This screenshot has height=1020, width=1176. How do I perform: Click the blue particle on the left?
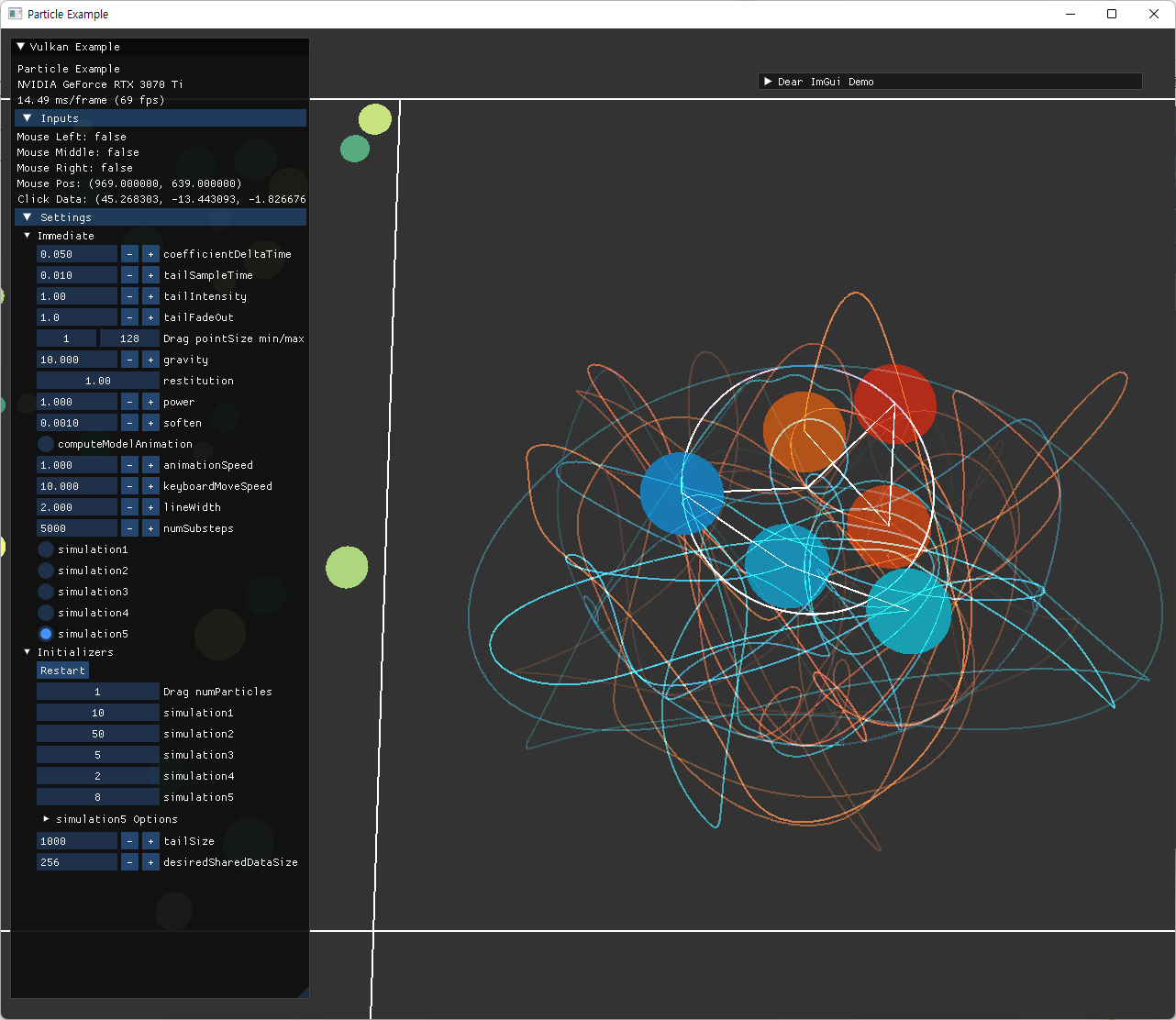682,493
